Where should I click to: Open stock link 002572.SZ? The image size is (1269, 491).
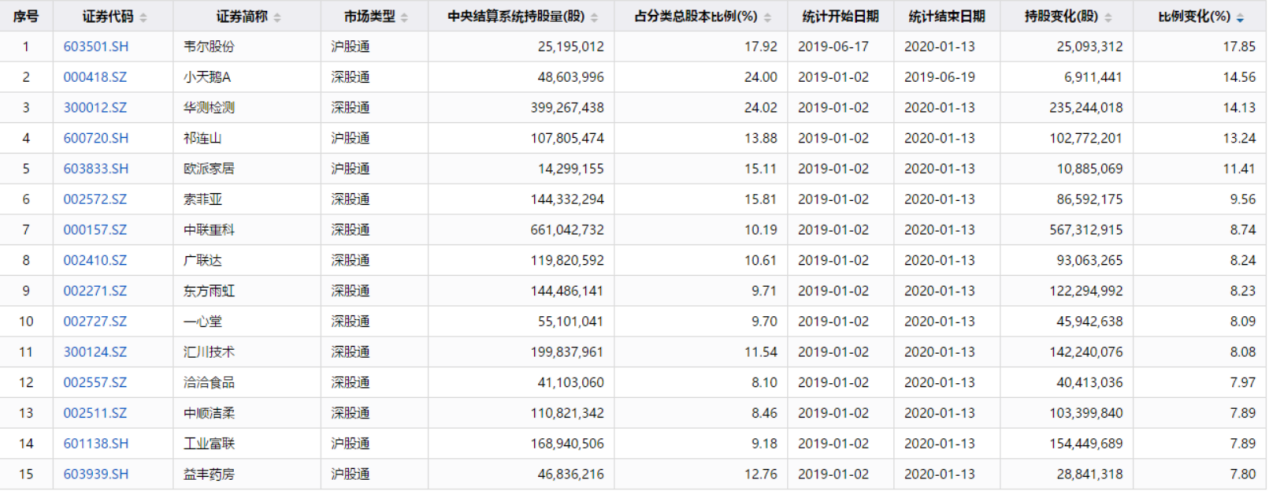95,199
